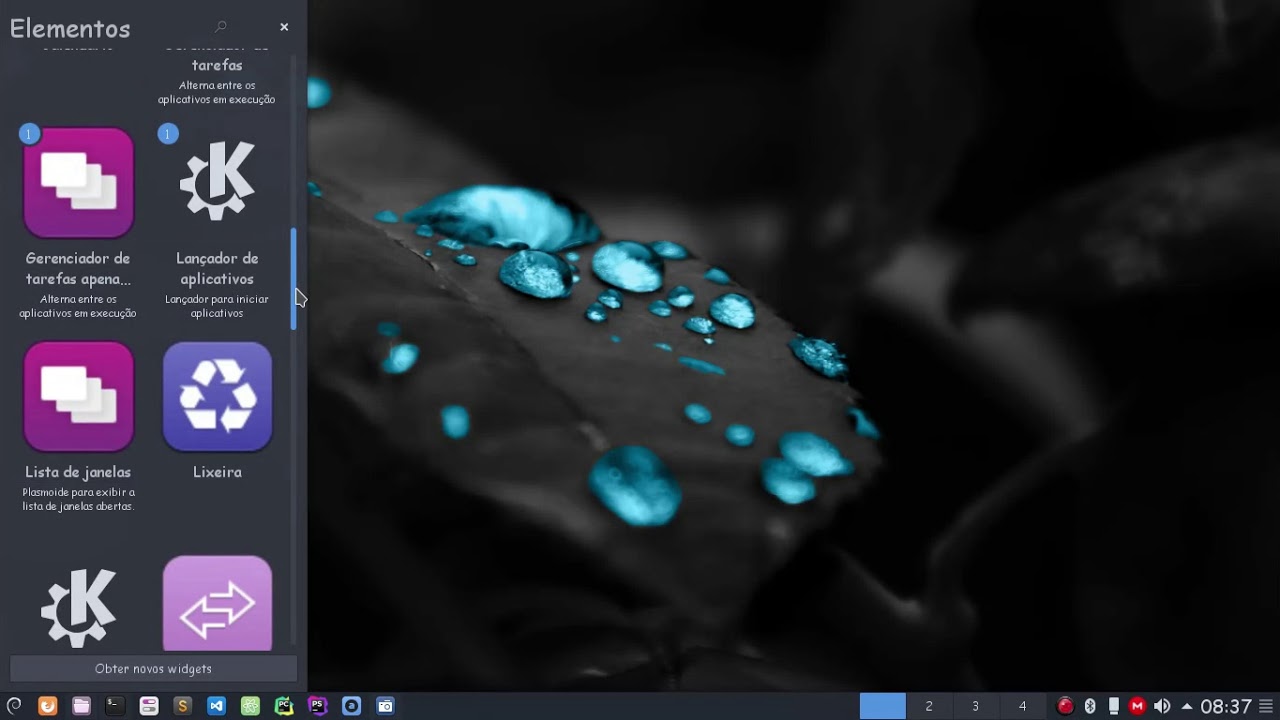
Task: Select the pink double-arrow widget icon
Action: (x=217, y=604)
